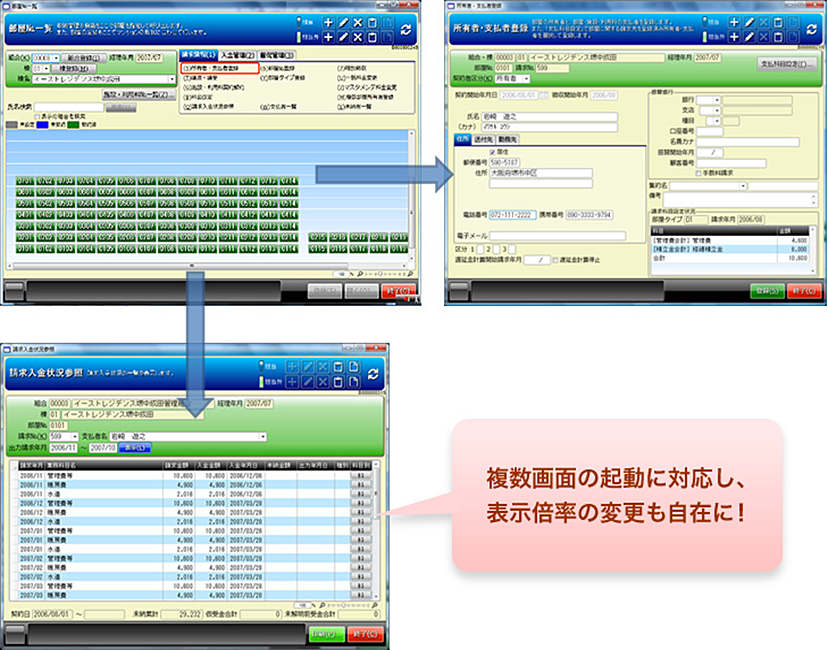Click refresh arrows icon in room list window

[x=406, y=30]
